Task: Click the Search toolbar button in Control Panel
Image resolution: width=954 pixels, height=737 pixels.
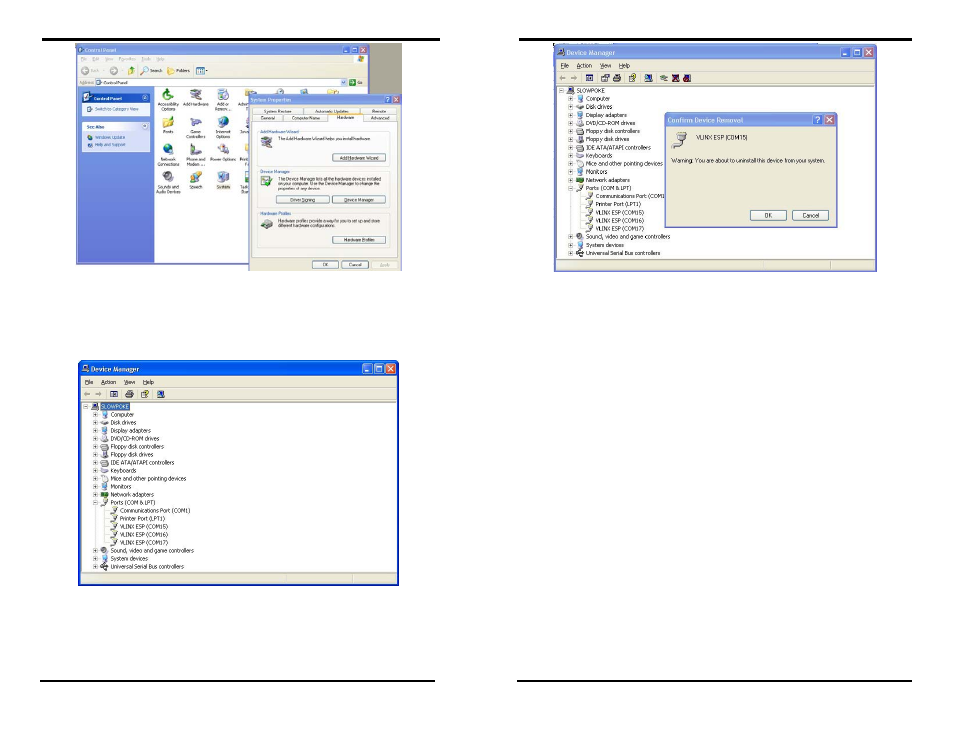Action: [x=151, y=71]
